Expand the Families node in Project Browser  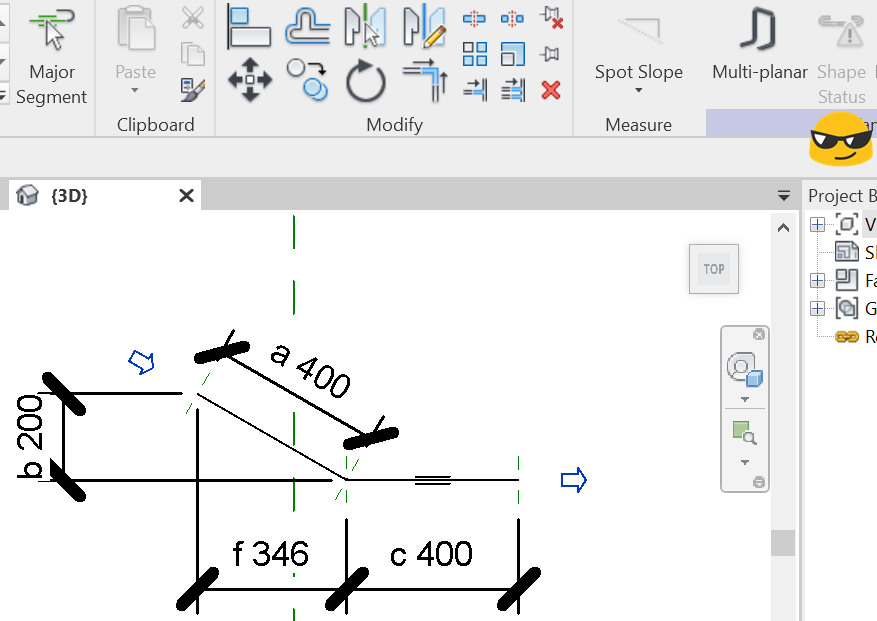coord(818,280)
